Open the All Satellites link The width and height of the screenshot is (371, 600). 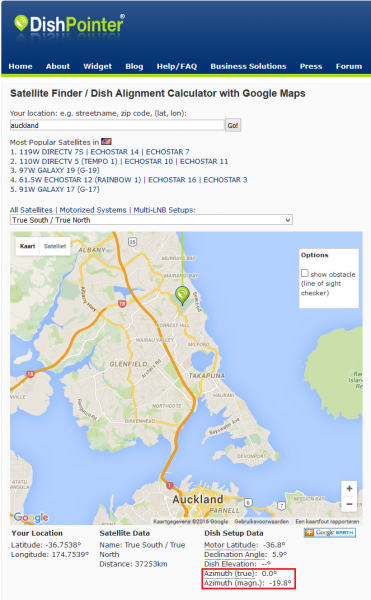[31, 210]
